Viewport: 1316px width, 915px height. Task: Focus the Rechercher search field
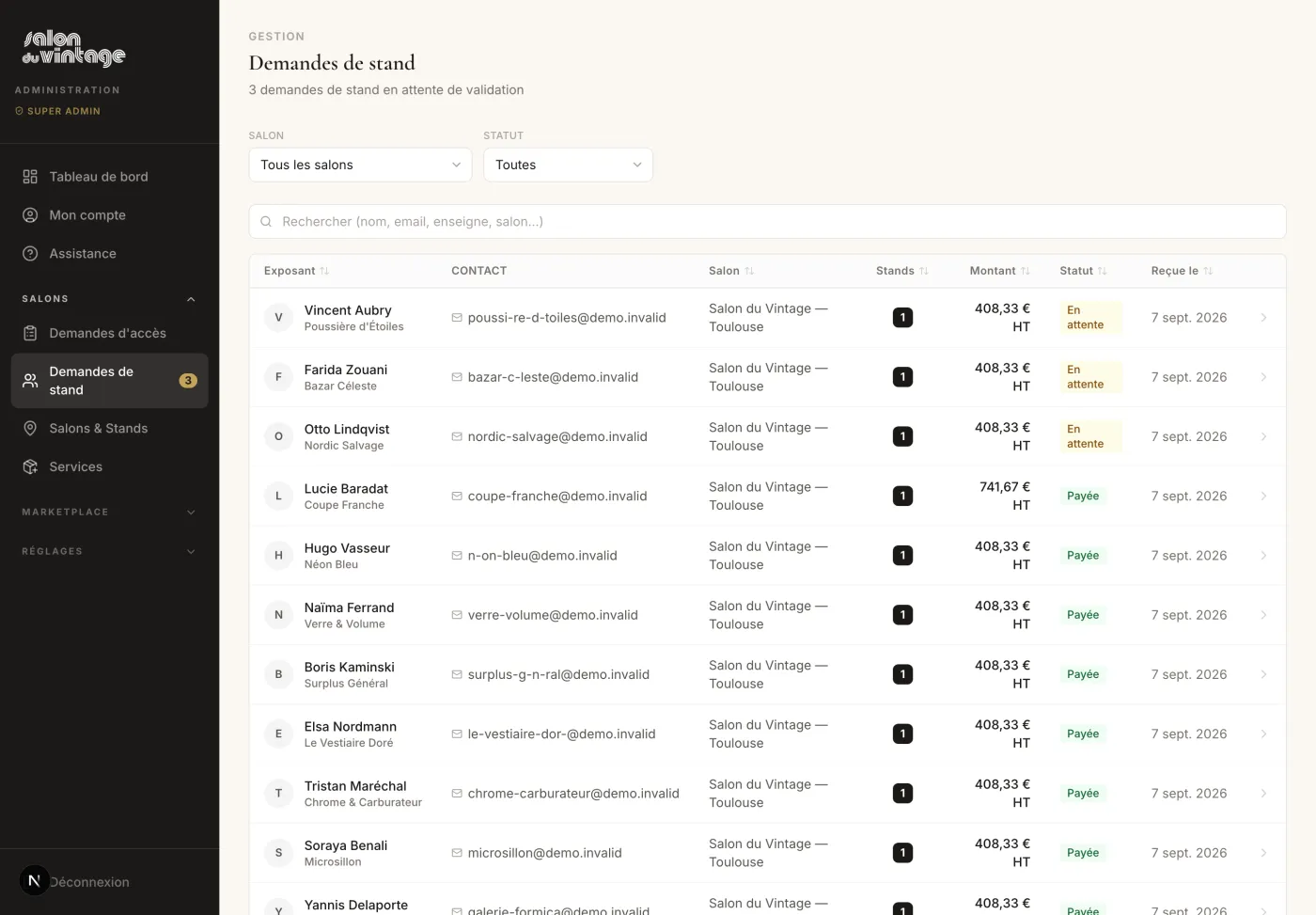click(767, 222)
